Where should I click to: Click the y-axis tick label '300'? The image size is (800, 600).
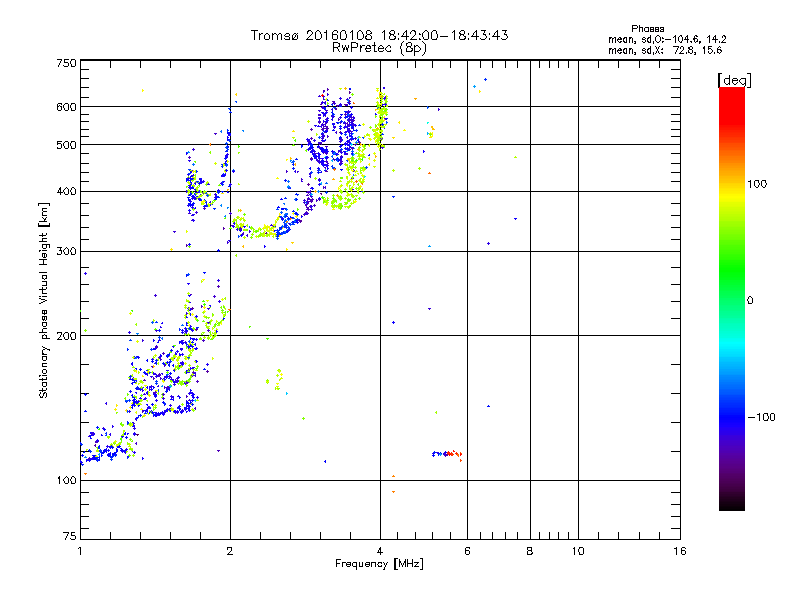click(66, 251)
